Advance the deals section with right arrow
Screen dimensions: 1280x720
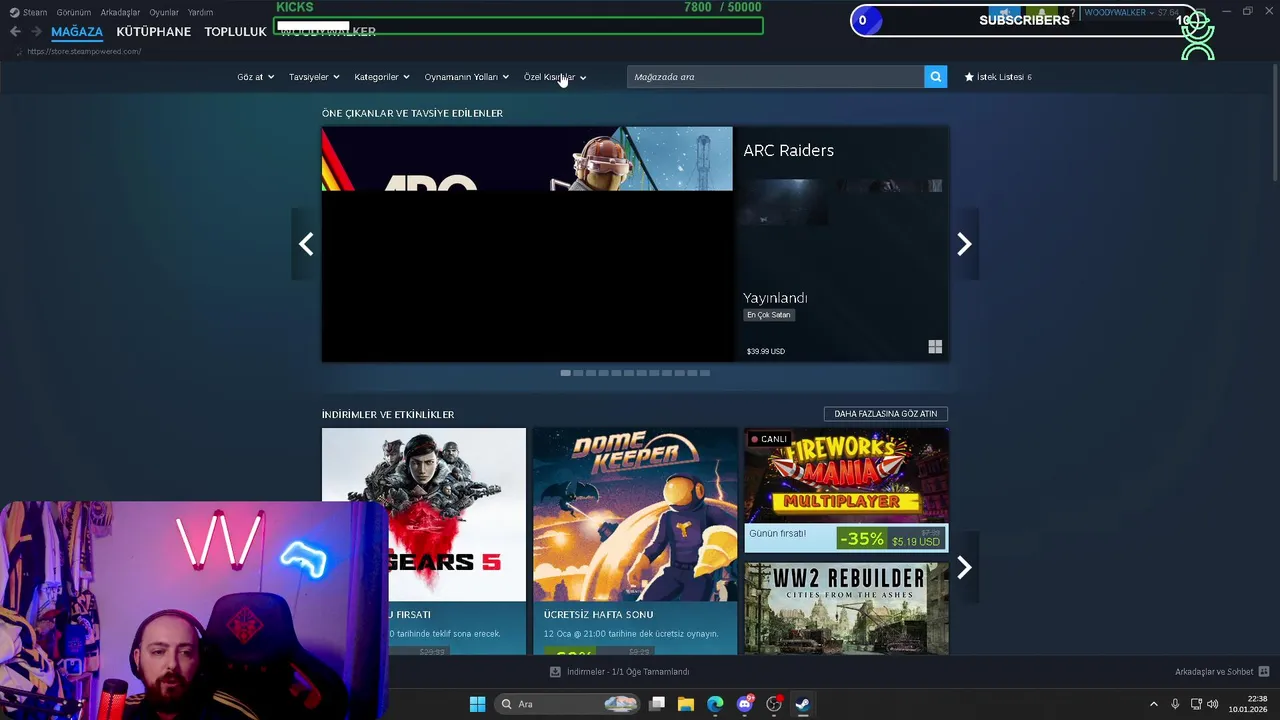[964, 568]
